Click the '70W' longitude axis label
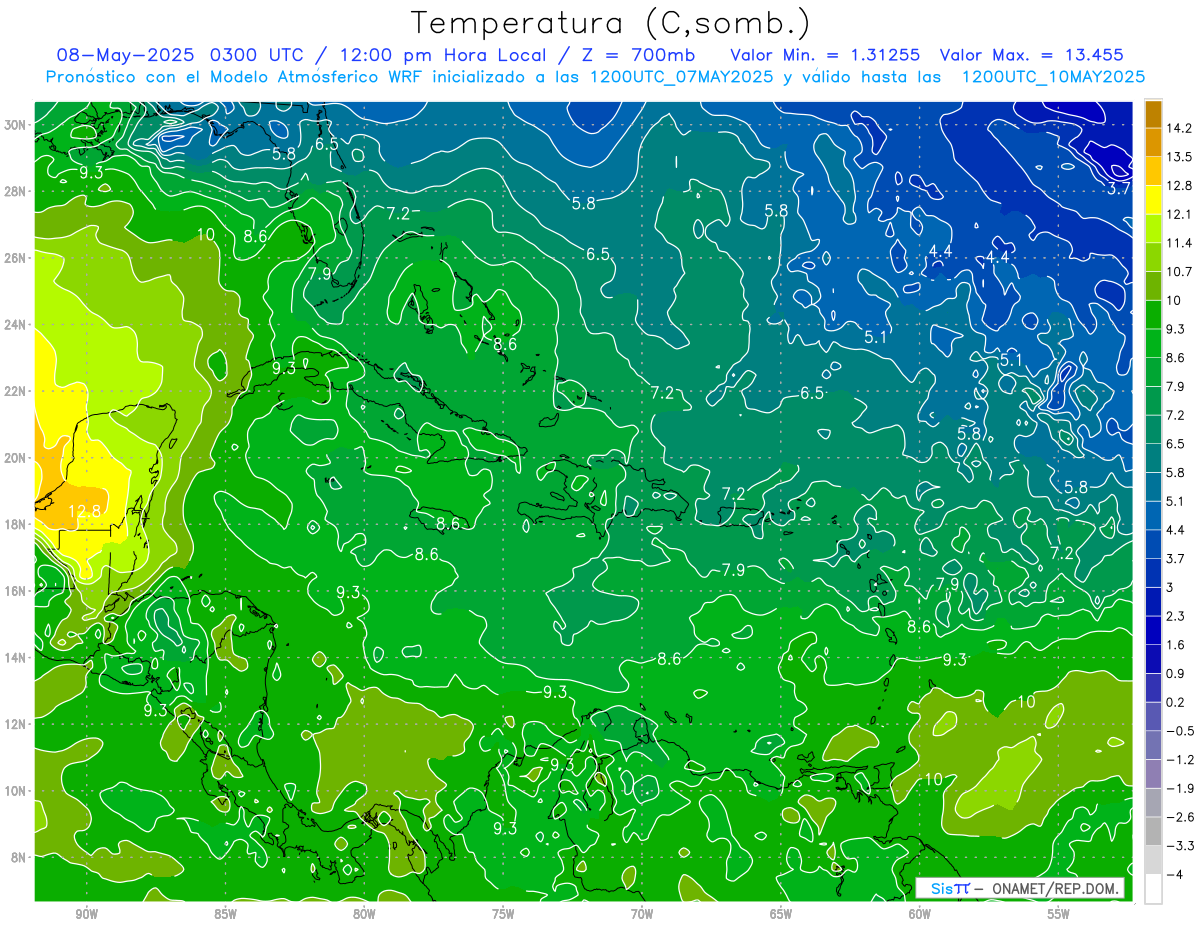This screenshot has height=927, width=1200. coord(642,914)
